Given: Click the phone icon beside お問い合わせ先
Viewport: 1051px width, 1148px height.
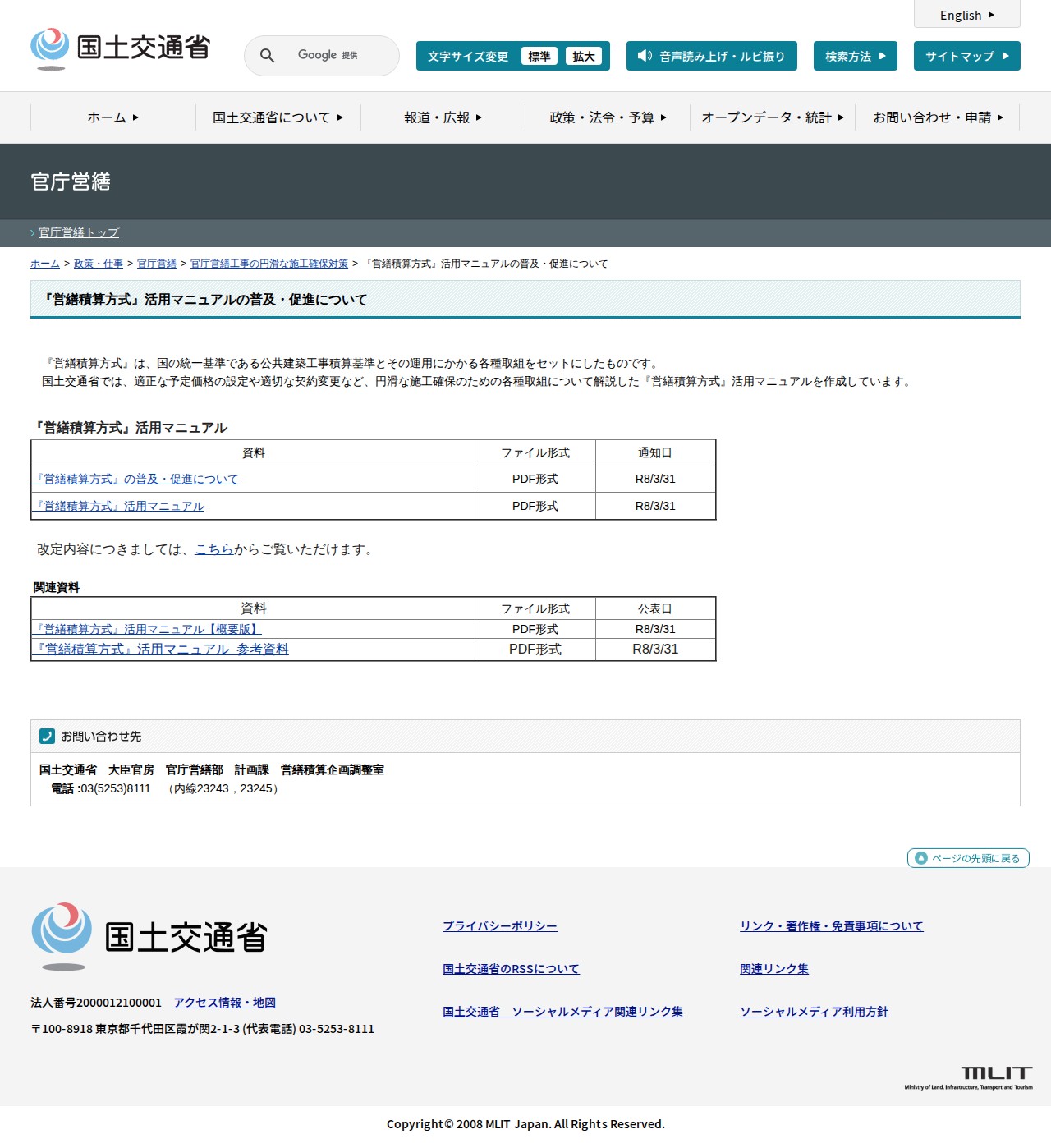Looking at the screenshot, I should click(x=47, y=737).
